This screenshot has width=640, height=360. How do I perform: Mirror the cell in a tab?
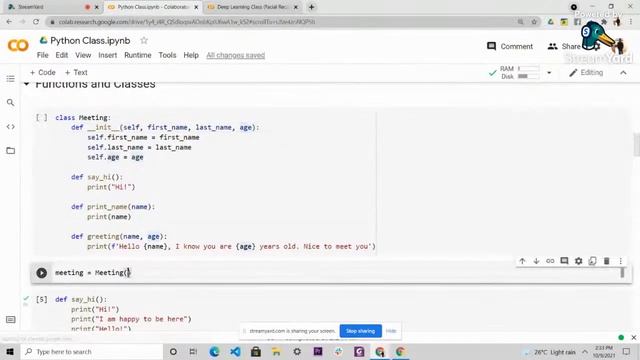coord(592,261)
